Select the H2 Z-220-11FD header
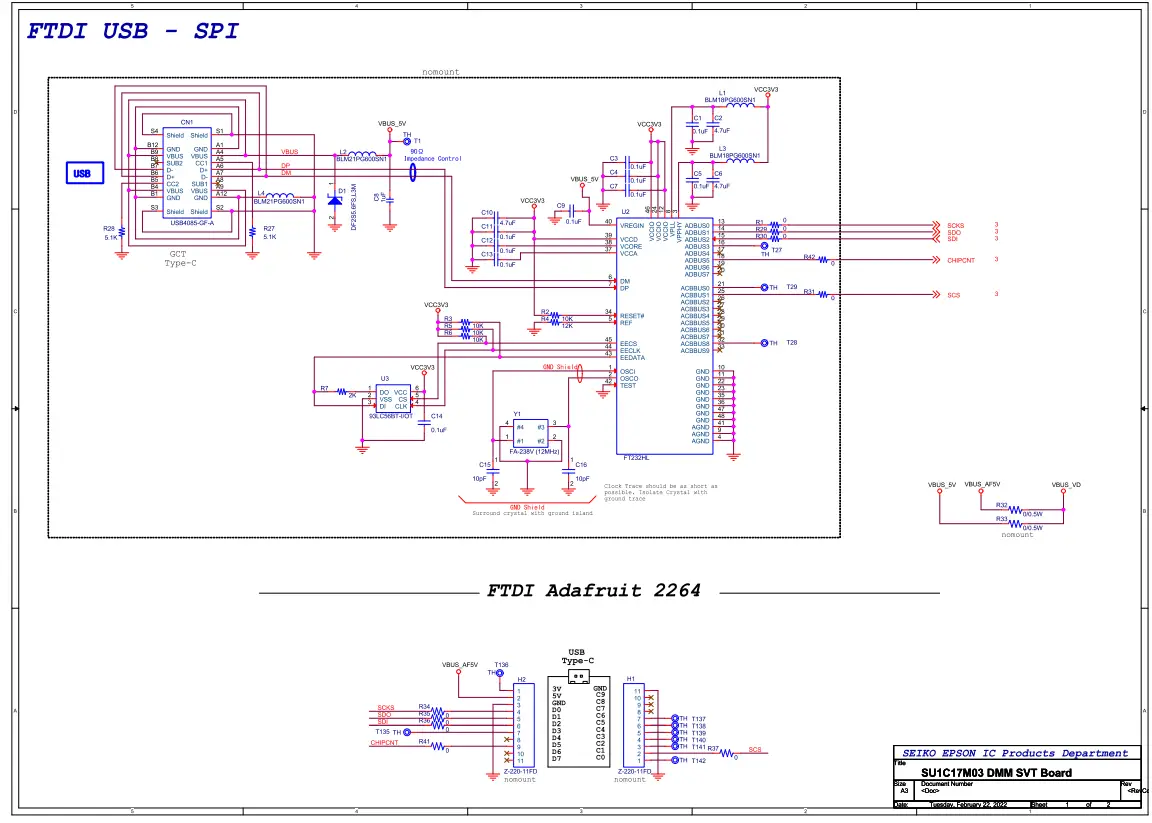Image resolution: width=1152 pixels, height=823 pixels. [x=520, y=725]
